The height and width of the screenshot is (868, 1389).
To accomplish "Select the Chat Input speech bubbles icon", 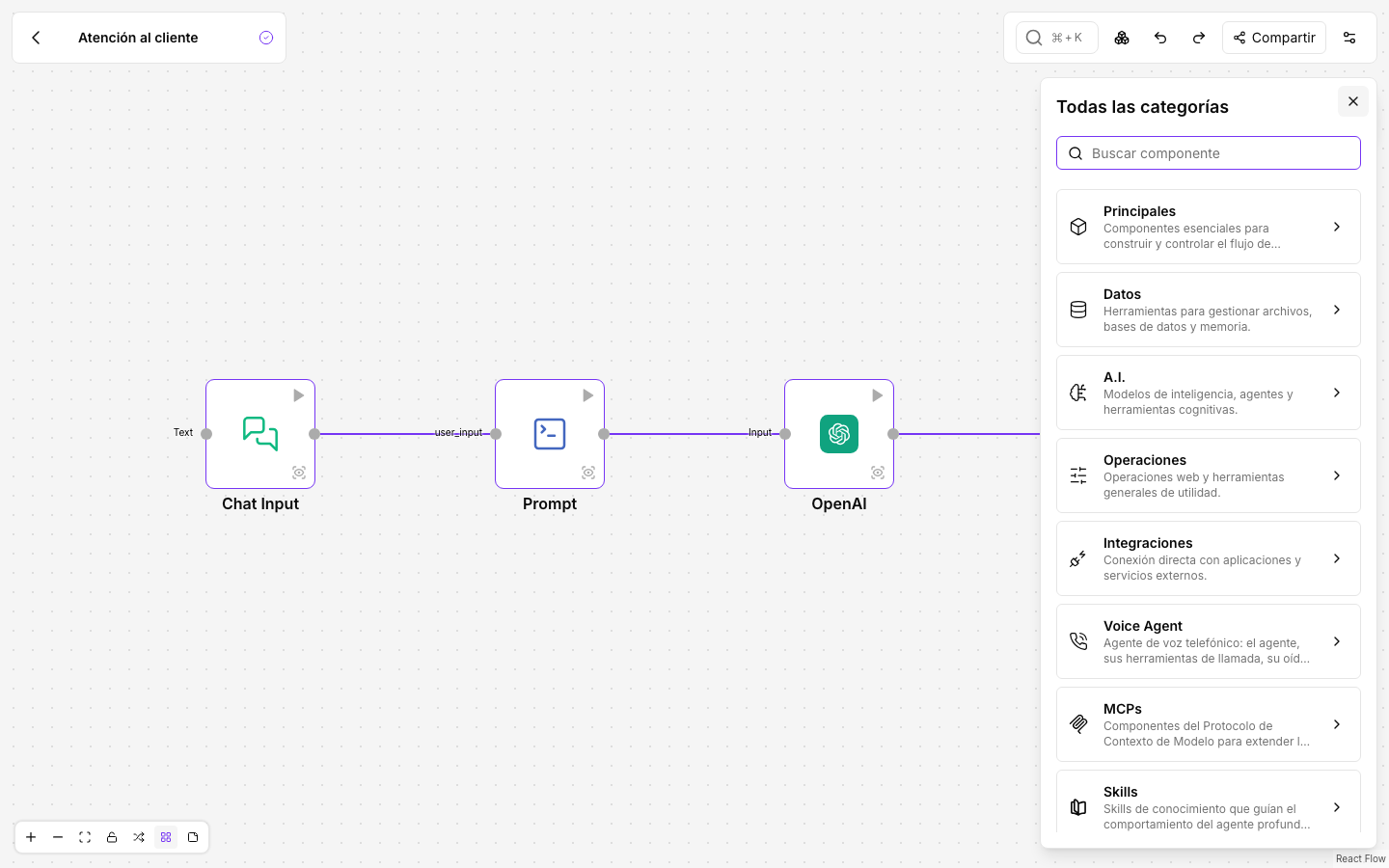I will coord(260,434).
